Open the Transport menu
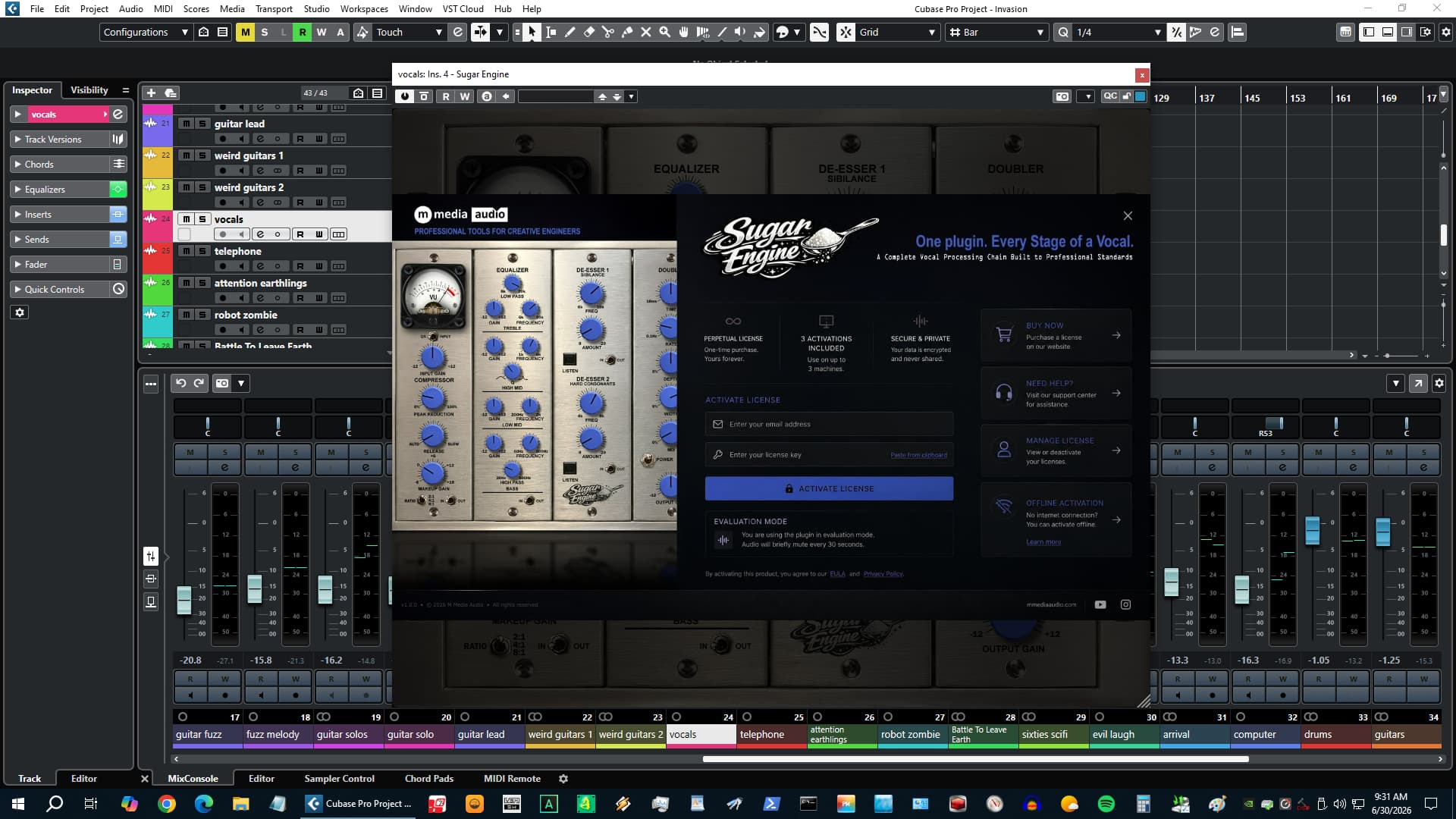1456x819 pixels. 274,9
